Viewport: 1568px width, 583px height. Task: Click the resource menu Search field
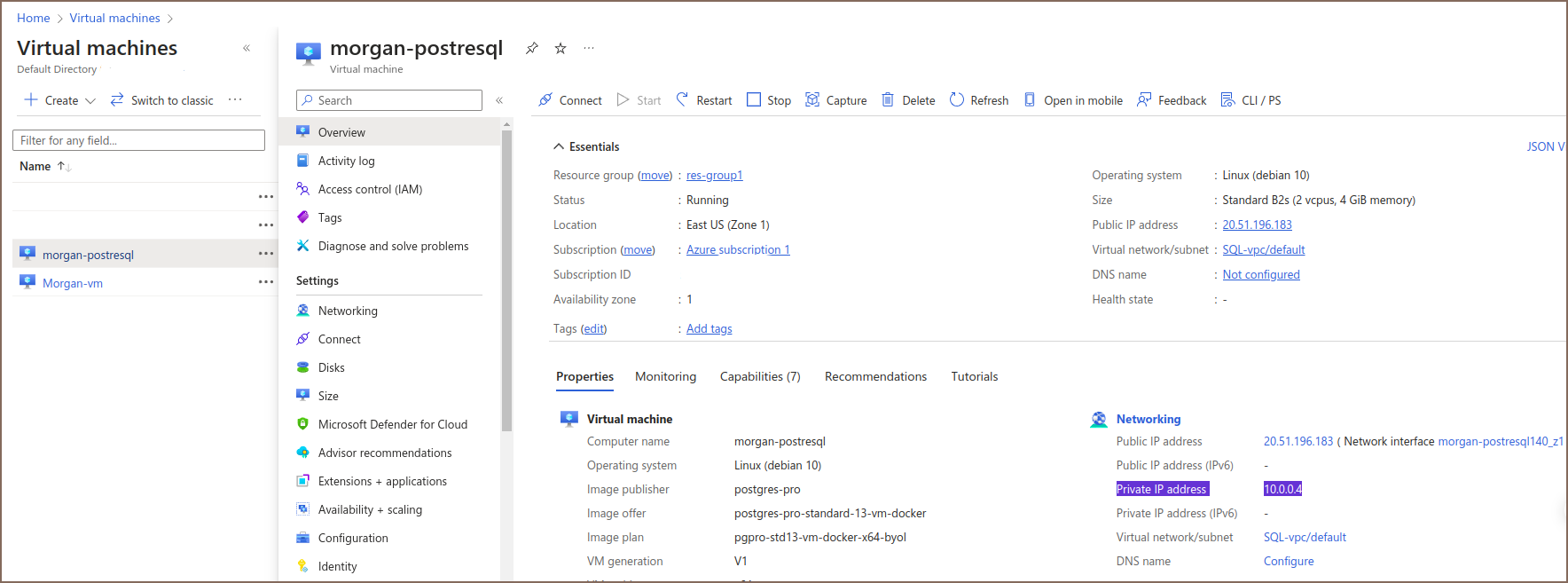point(390,100)
